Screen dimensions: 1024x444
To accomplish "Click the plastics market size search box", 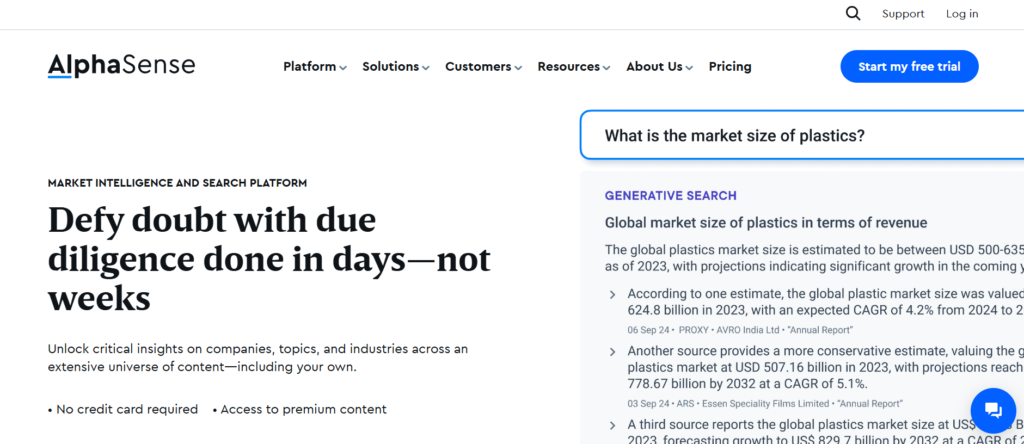I will pyautogui.click(x=802, y=135).
